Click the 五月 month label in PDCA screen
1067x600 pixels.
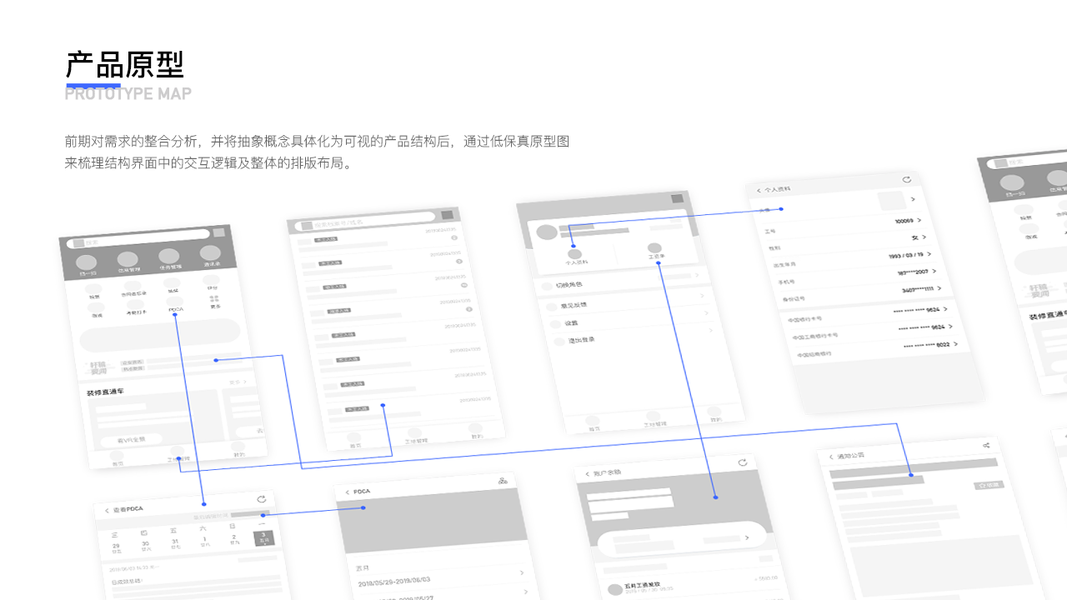[x=362, y=567]
